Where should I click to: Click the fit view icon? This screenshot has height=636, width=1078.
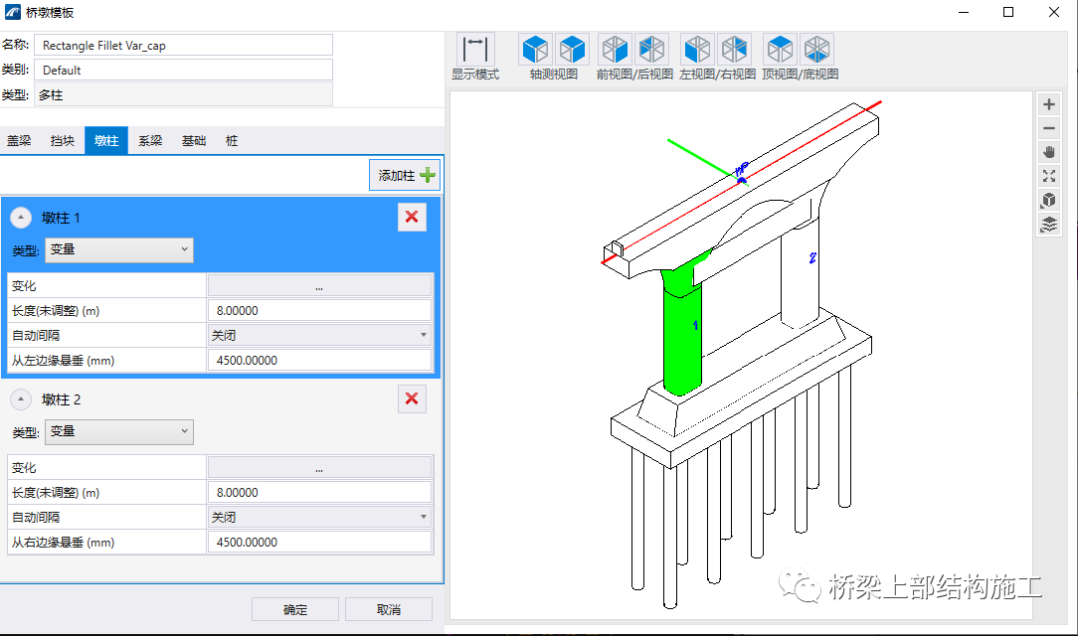coord(1048,177)
